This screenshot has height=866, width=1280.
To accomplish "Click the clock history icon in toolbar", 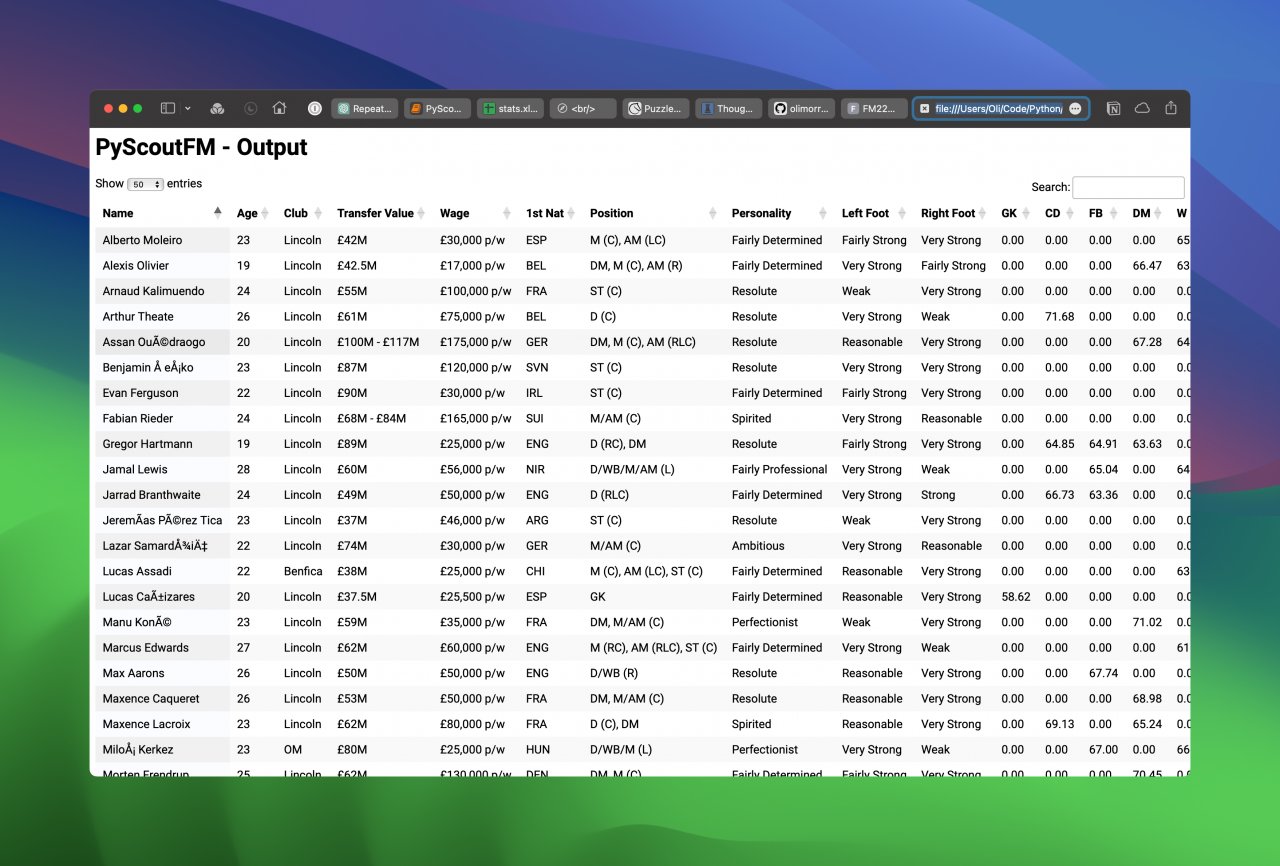I will (x=250, y=108).
